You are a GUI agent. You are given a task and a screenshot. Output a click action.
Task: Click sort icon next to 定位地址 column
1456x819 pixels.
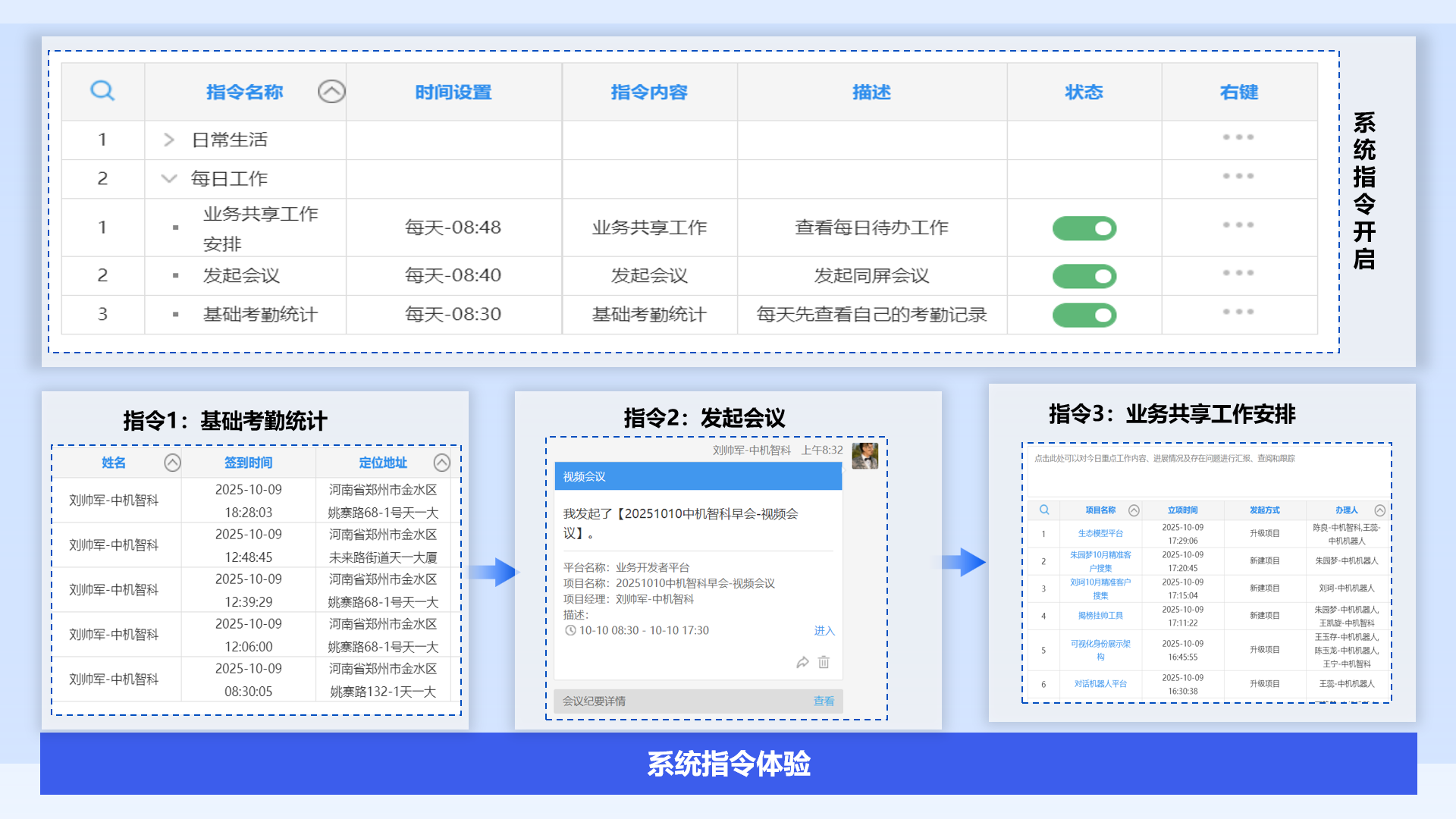click(442, 463)
